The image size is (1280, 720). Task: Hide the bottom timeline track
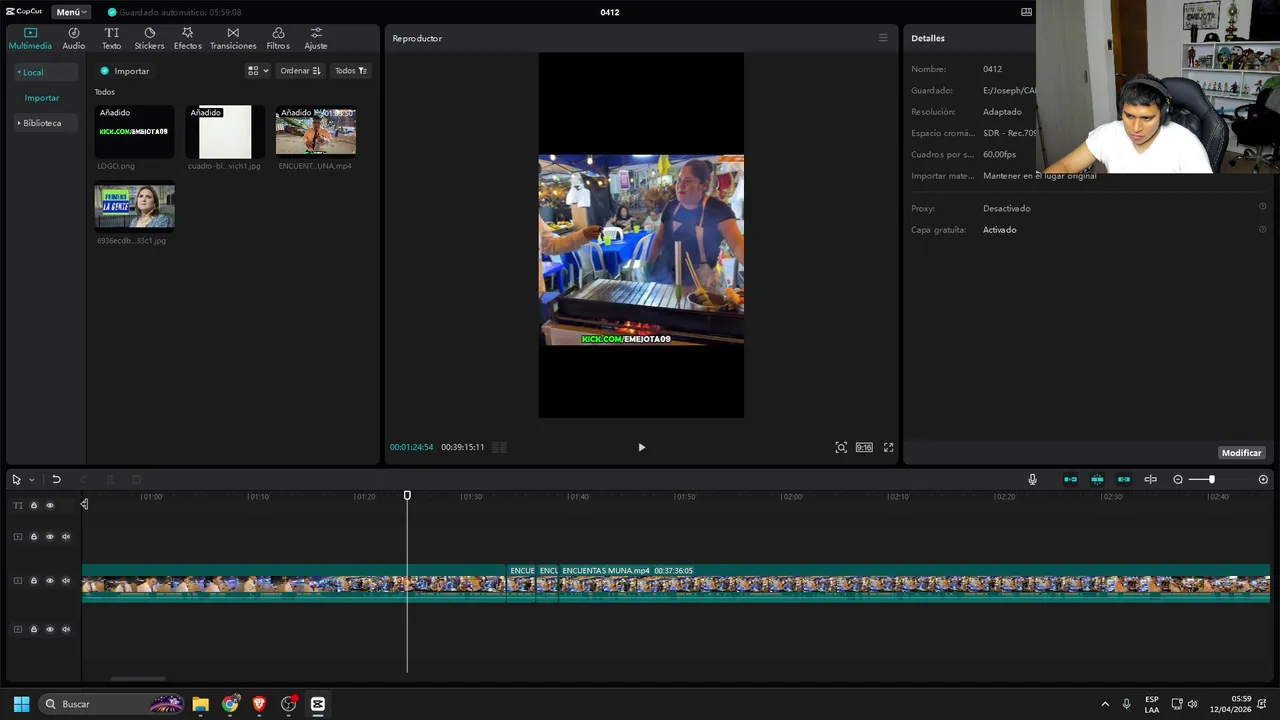click(50, 629)
